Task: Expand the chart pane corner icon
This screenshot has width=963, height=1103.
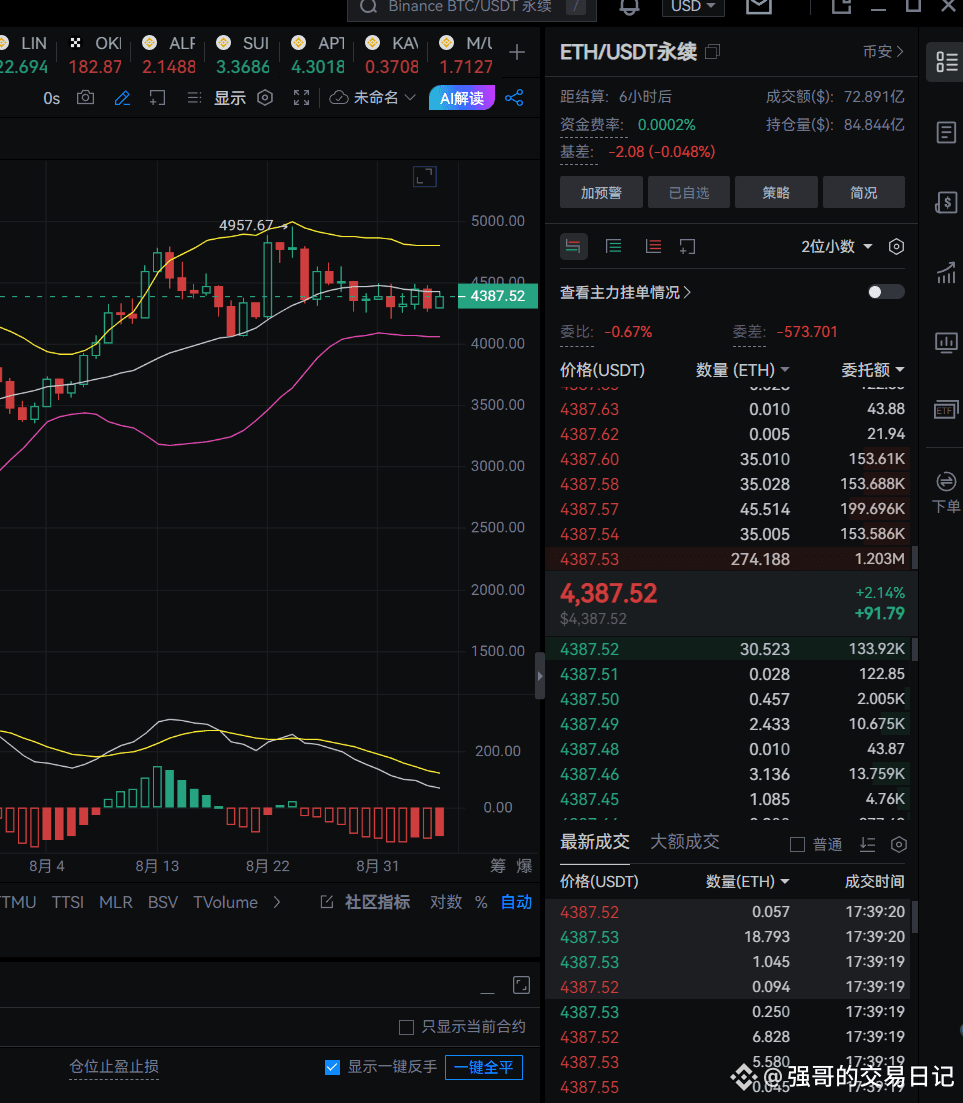Action: point(425,177)
